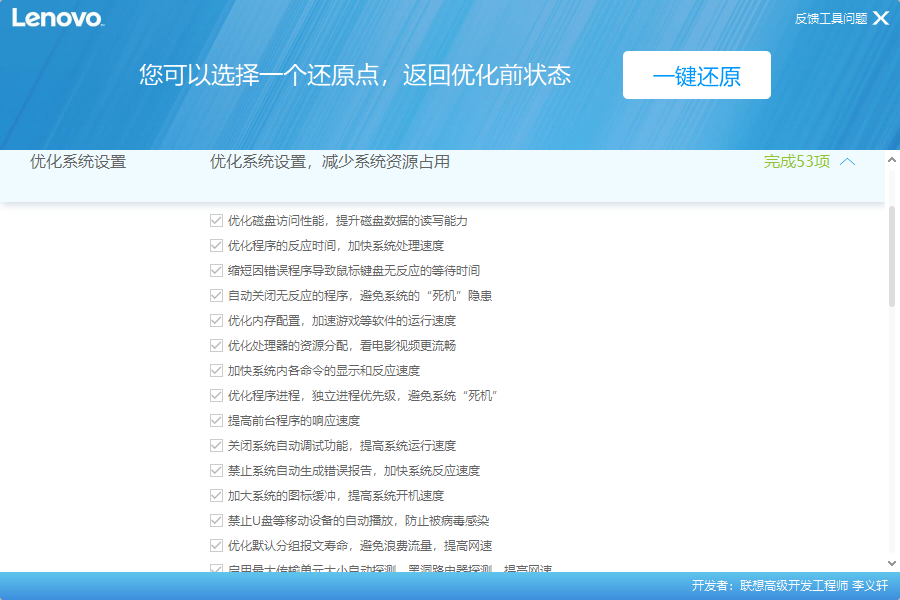Toggle 提高前台程序的响应速度 checkbox

point(214,420)
